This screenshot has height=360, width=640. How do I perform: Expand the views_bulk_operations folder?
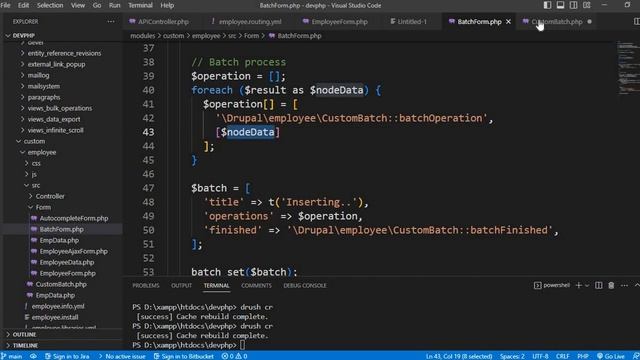click(x=60, y=108)
